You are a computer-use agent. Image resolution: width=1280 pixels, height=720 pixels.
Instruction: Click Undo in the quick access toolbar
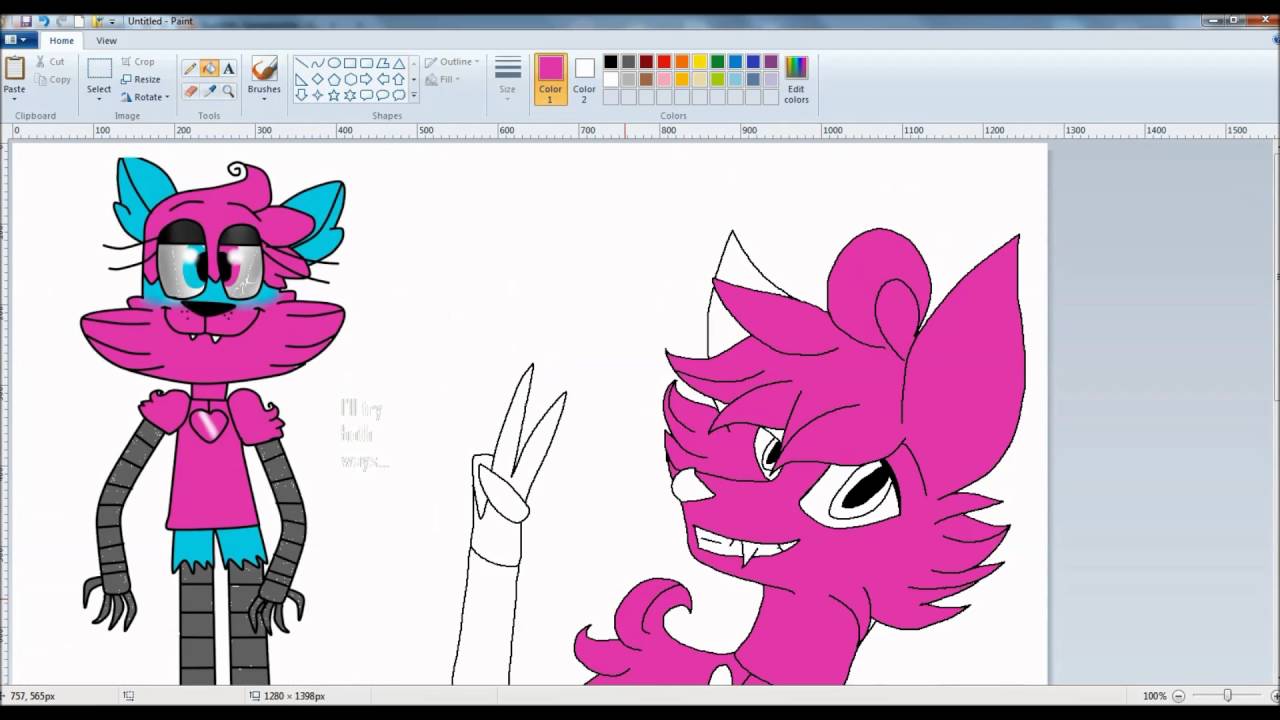coord(43,21)
